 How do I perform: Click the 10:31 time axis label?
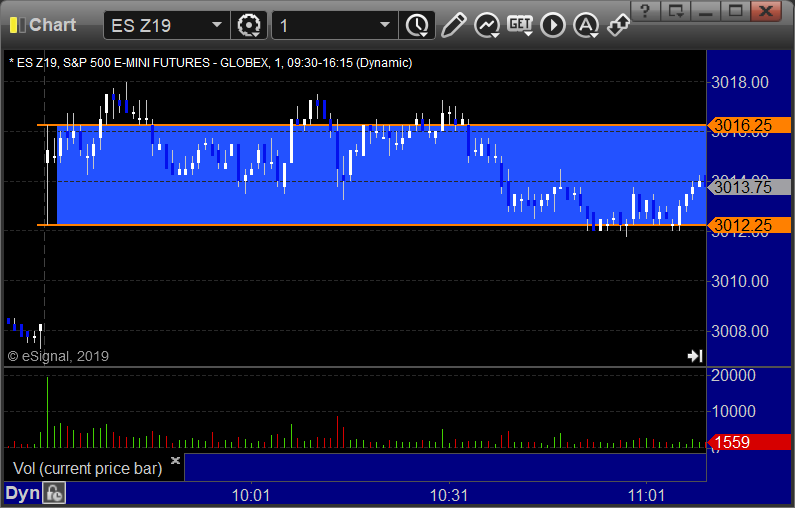click(x=449, y=495)
